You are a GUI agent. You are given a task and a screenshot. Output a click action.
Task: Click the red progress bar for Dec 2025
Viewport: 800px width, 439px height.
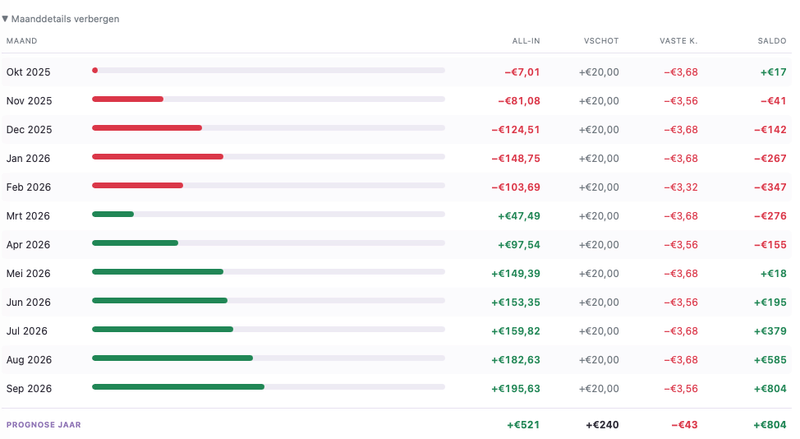coord(147,128)
